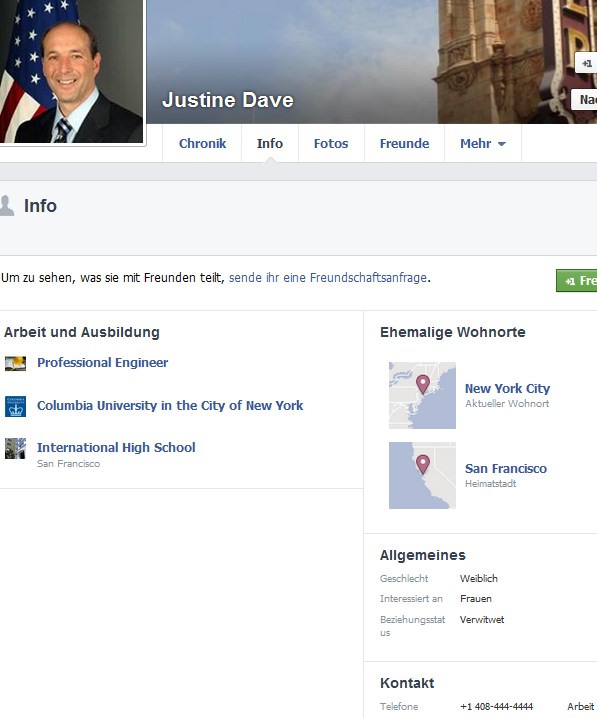Click the 'Heimatstadt' label
The height and width of the screenshot is (718, 597).
click(x=491, y=484)
